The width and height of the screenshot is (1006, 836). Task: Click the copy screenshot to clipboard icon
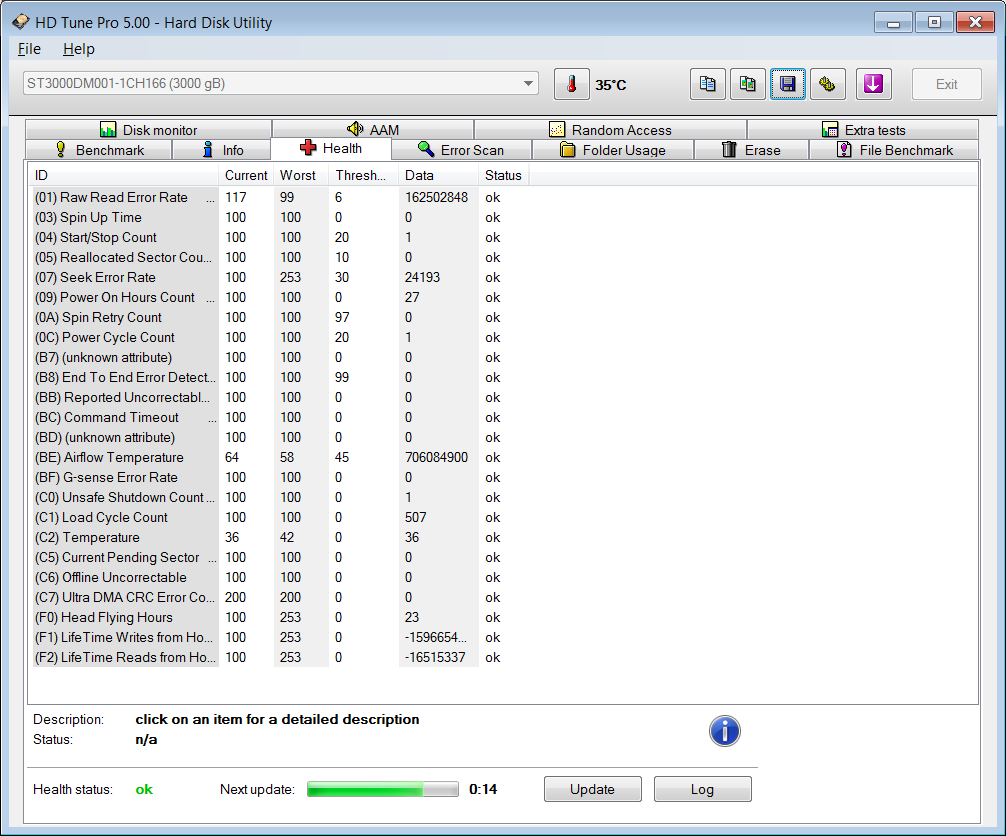pos(747,84)
